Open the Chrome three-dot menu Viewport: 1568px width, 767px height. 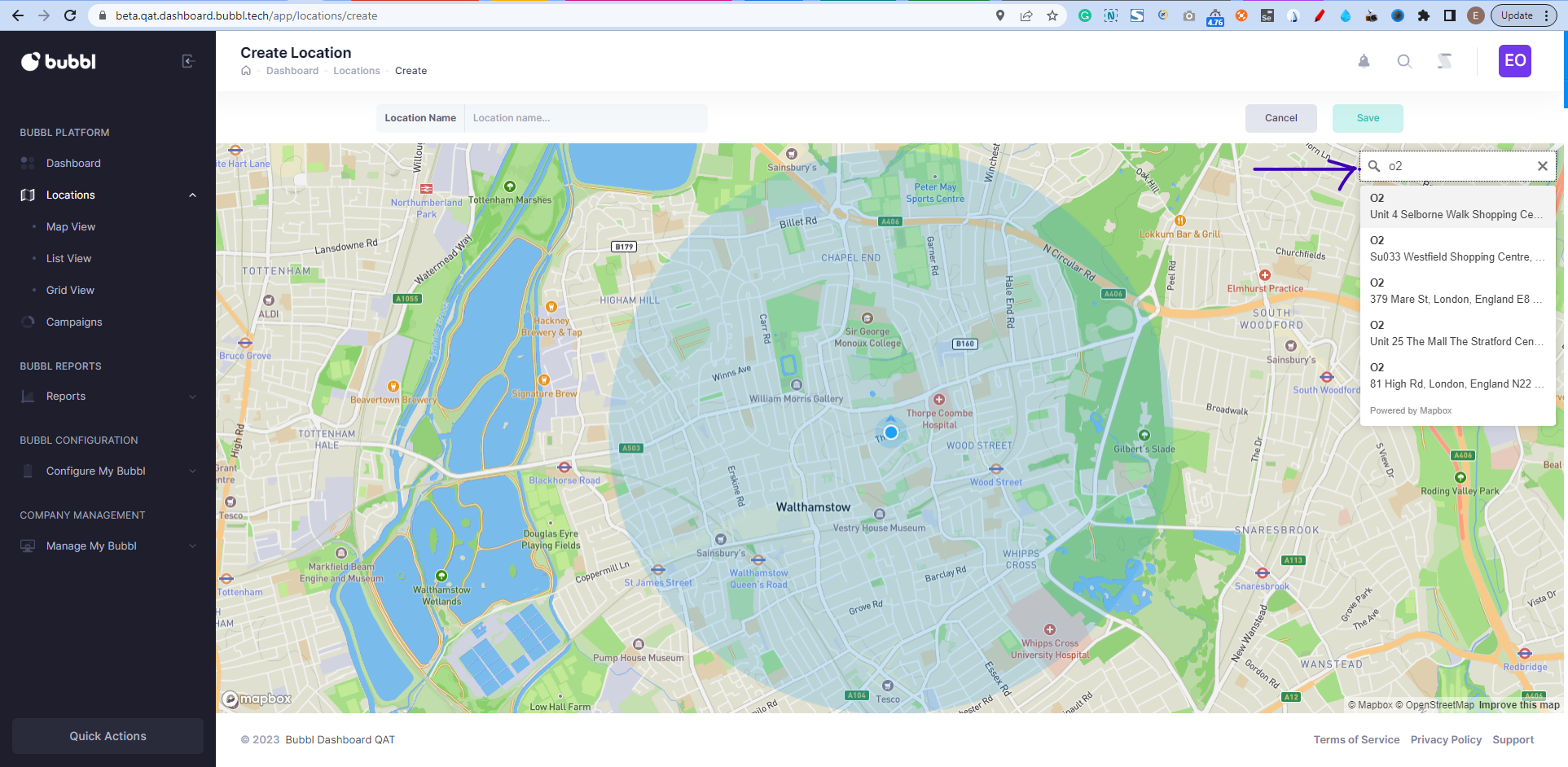tap(1545, 15)
